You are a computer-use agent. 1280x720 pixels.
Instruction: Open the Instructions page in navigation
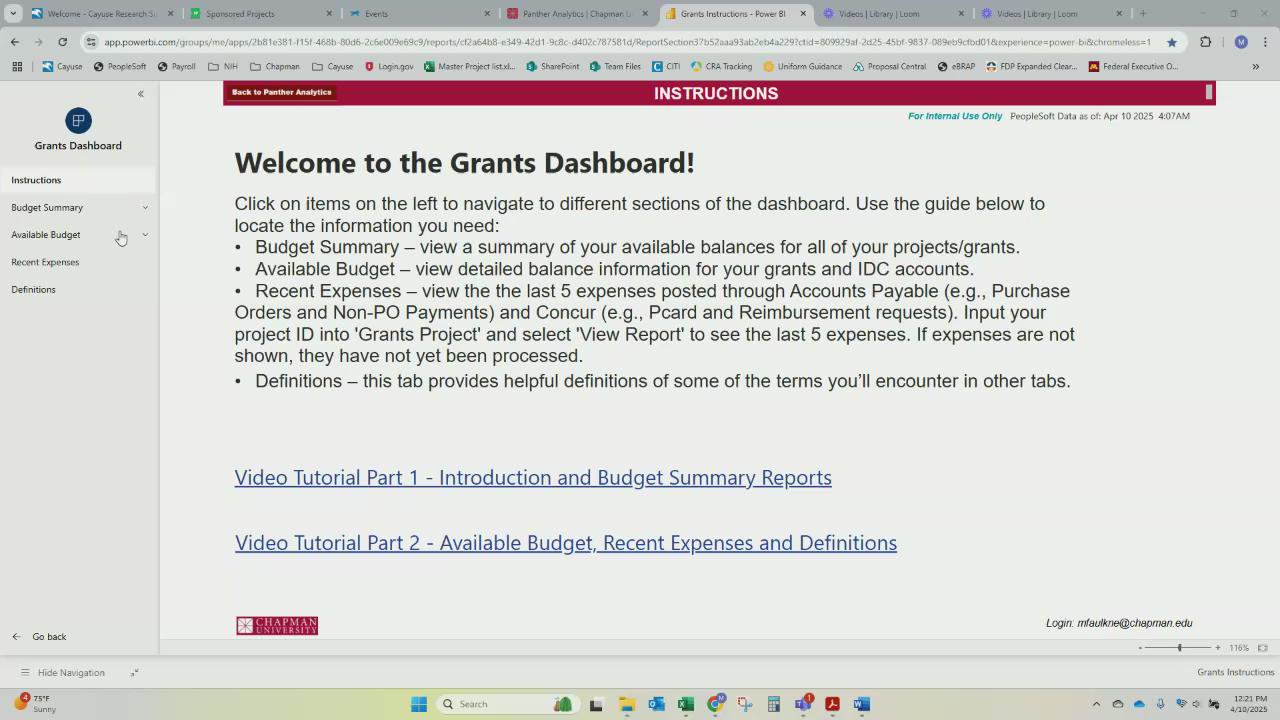coord(36,180)
